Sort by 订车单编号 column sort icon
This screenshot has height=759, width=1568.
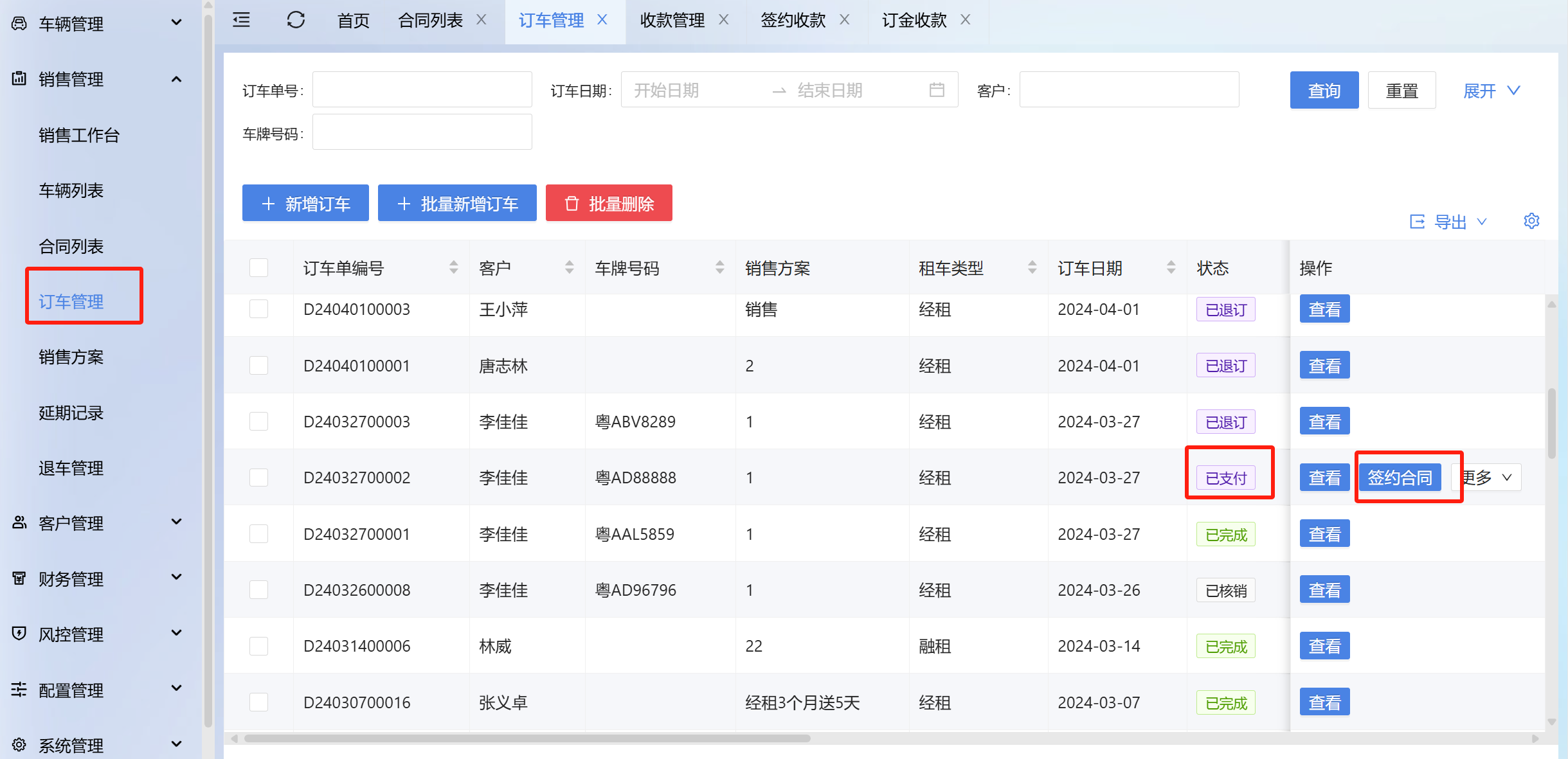(x=453, y=268)
